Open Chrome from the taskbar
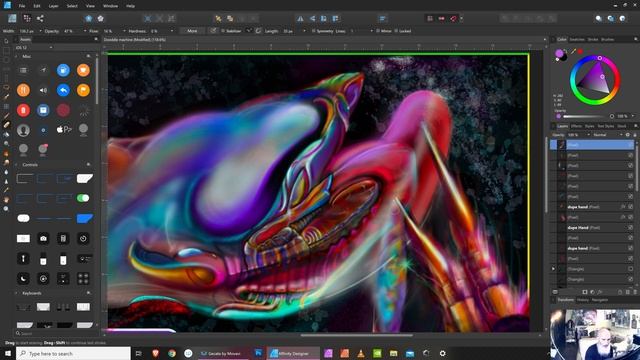Image resolution: width=640 pixels, height=360 pixels. tap(172, 353)
